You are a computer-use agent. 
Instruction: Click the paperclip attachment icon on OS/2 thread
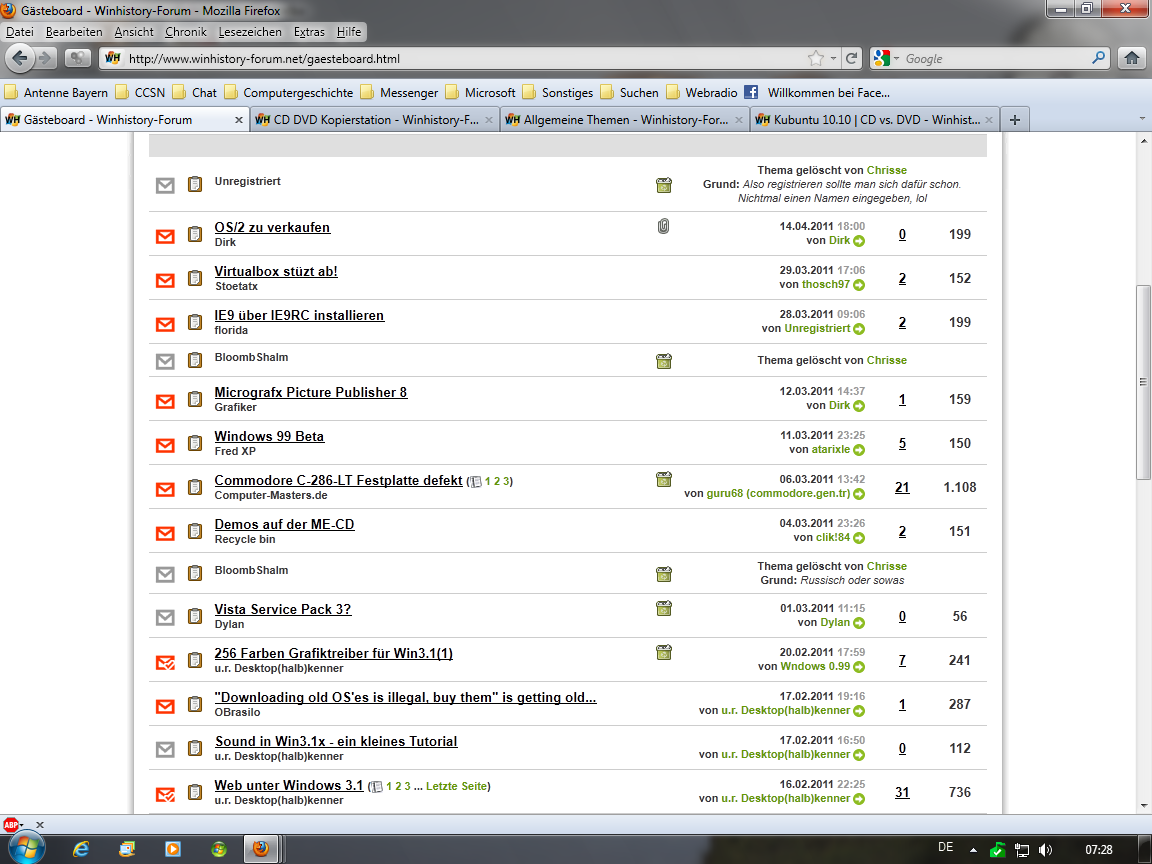[663, 227]
